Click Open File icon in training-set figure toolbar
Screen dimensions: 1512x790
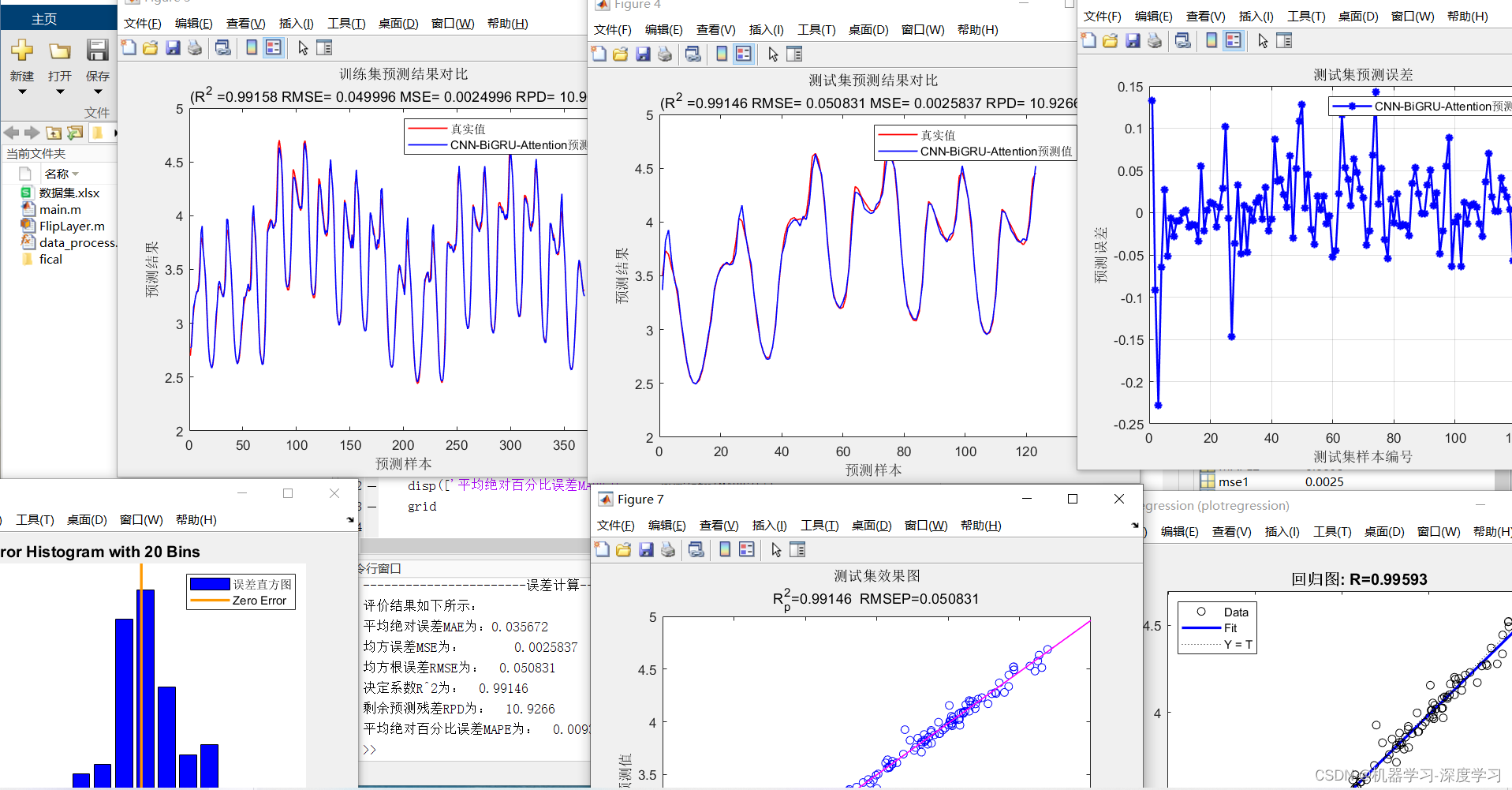(x=150, y=48)
